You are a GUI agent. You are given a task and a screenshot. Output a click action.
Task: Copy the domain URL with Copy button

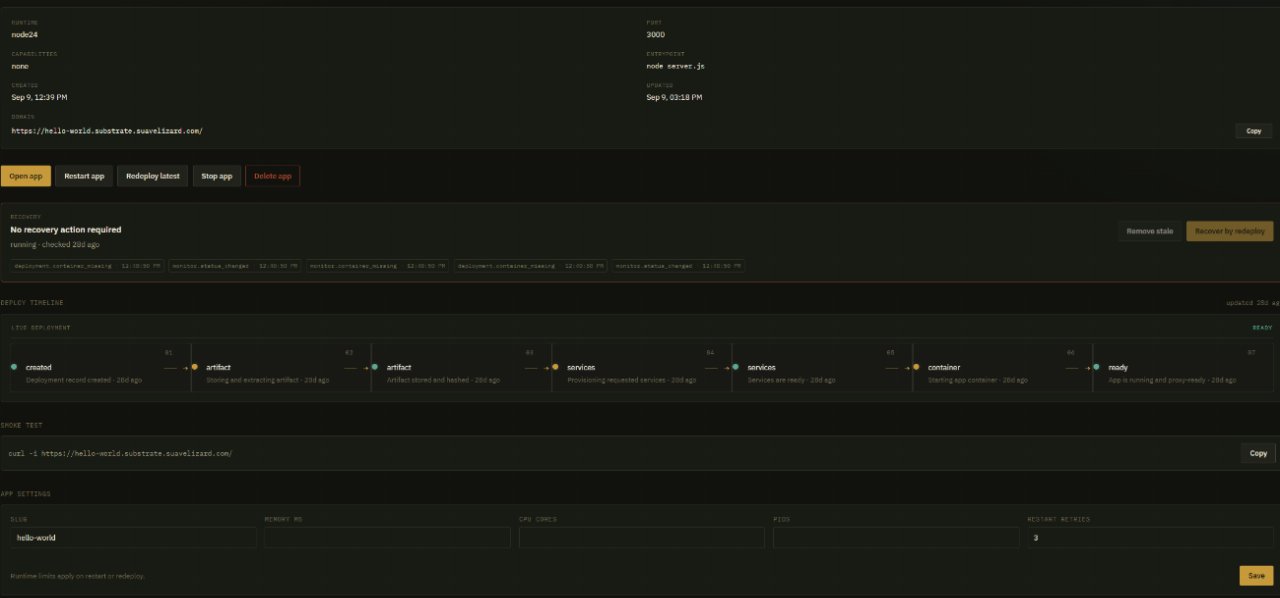(1254, 131)
